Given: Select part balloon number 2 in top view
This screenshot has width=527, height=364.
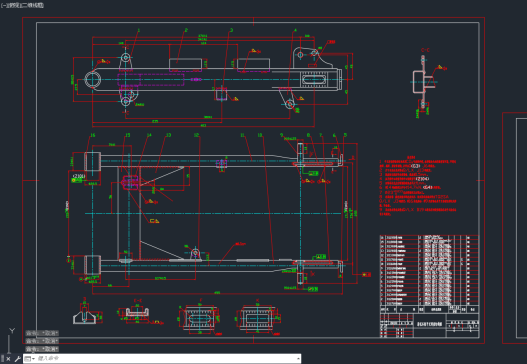Looking at the screenshot, I should (186, 30).
